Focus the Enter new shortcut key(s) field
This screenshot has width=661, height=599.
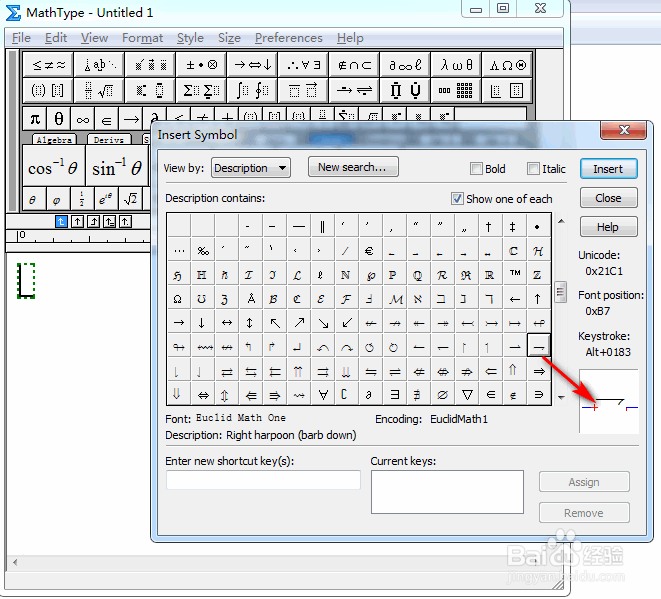pos(263,480)
